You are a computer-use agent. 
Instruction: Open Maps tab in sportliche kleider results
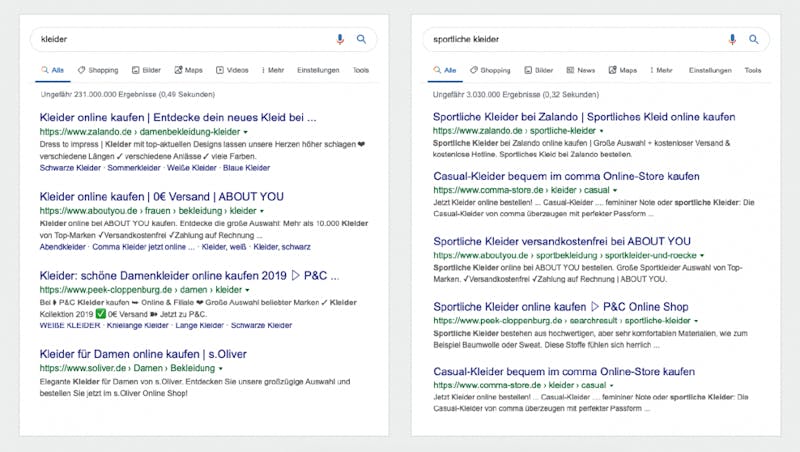[x=623, y=70]
